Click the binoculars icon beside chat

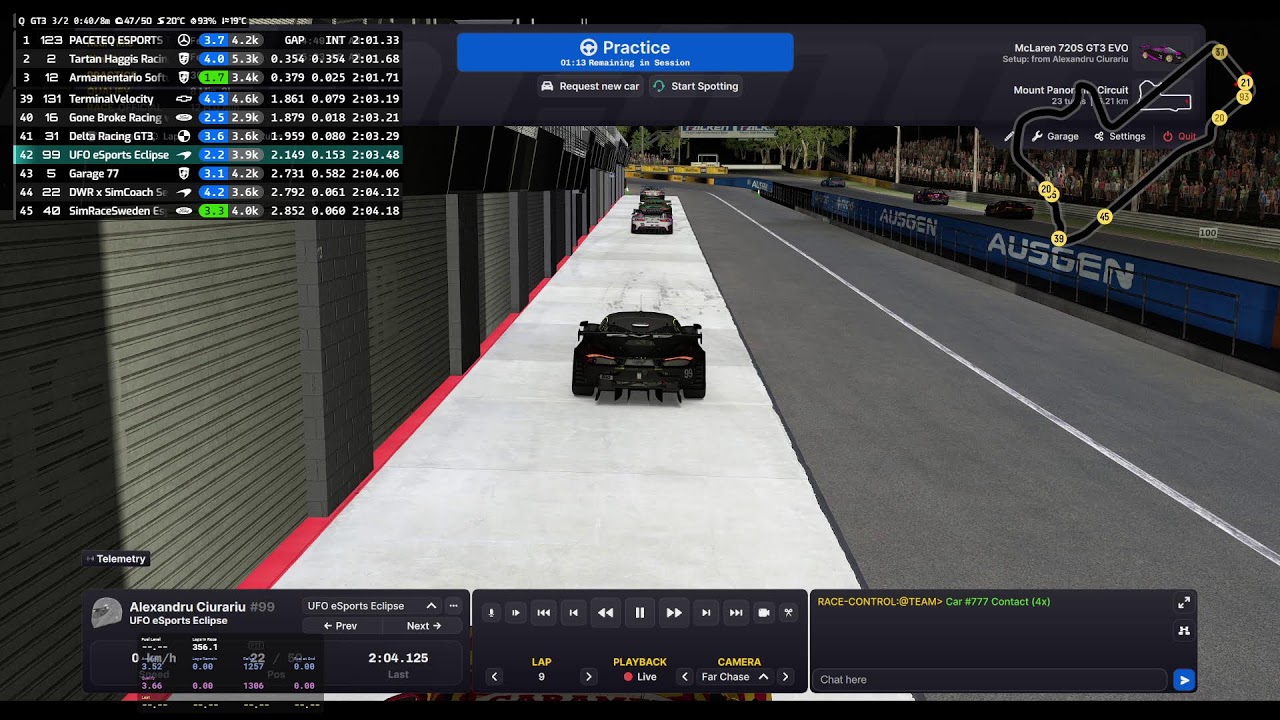(1184, 631)
